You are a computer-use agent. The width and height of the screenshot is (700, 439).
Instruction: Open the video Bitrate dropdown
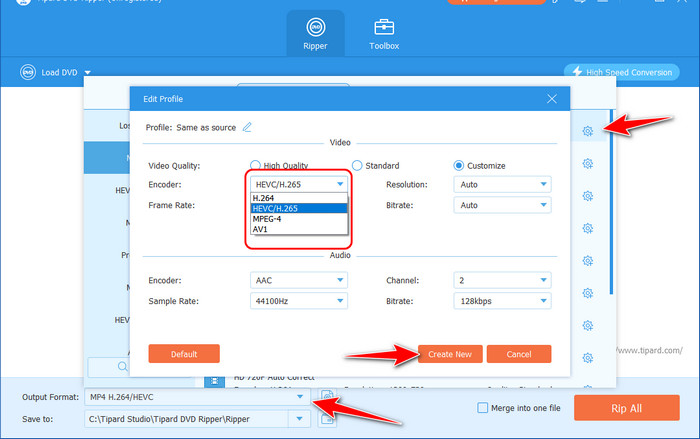tap(502, 205)
